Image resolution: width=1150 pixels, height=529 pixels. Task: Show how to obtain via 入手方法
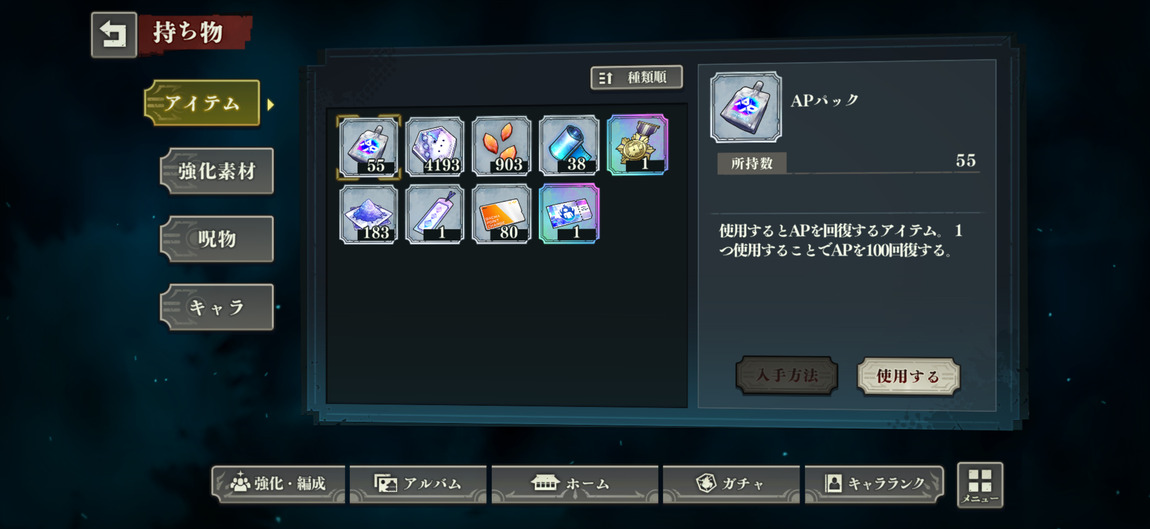tap(787, 376)
